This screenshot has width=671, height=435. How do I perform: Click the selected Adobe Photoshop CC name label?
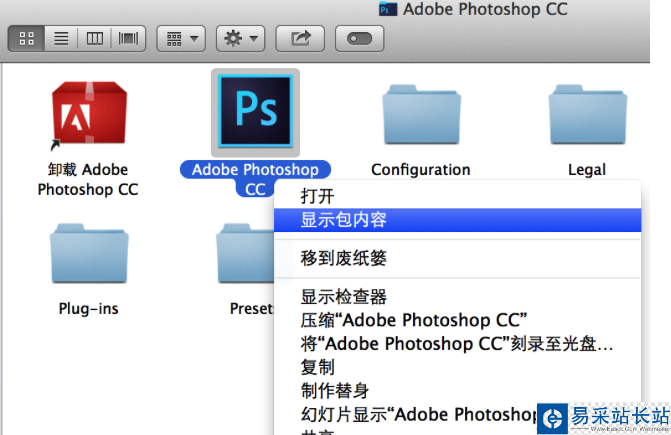pos(255,179)
